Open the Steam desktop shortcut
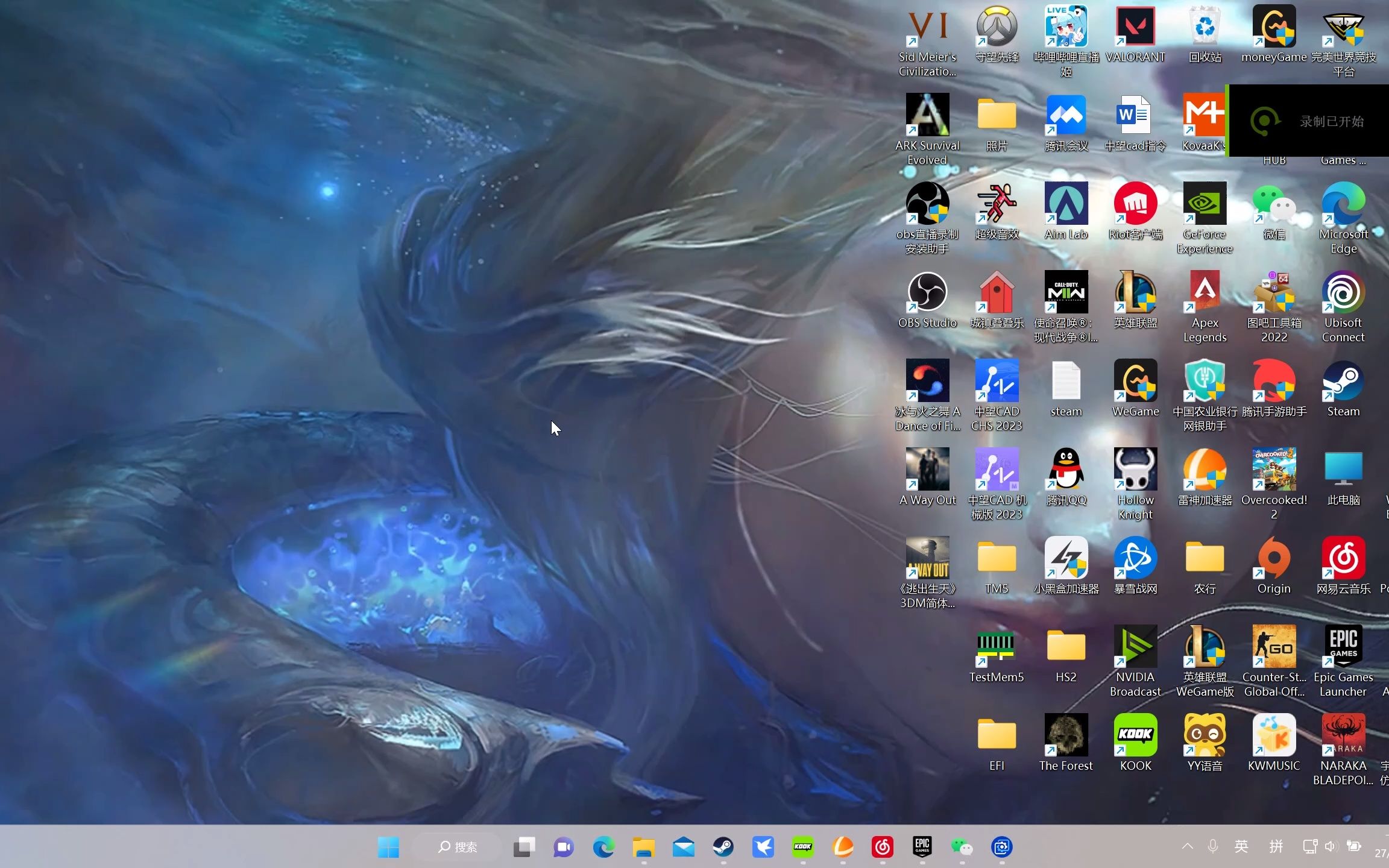Screen dimensions: 1389x868 pos(1343,383)
